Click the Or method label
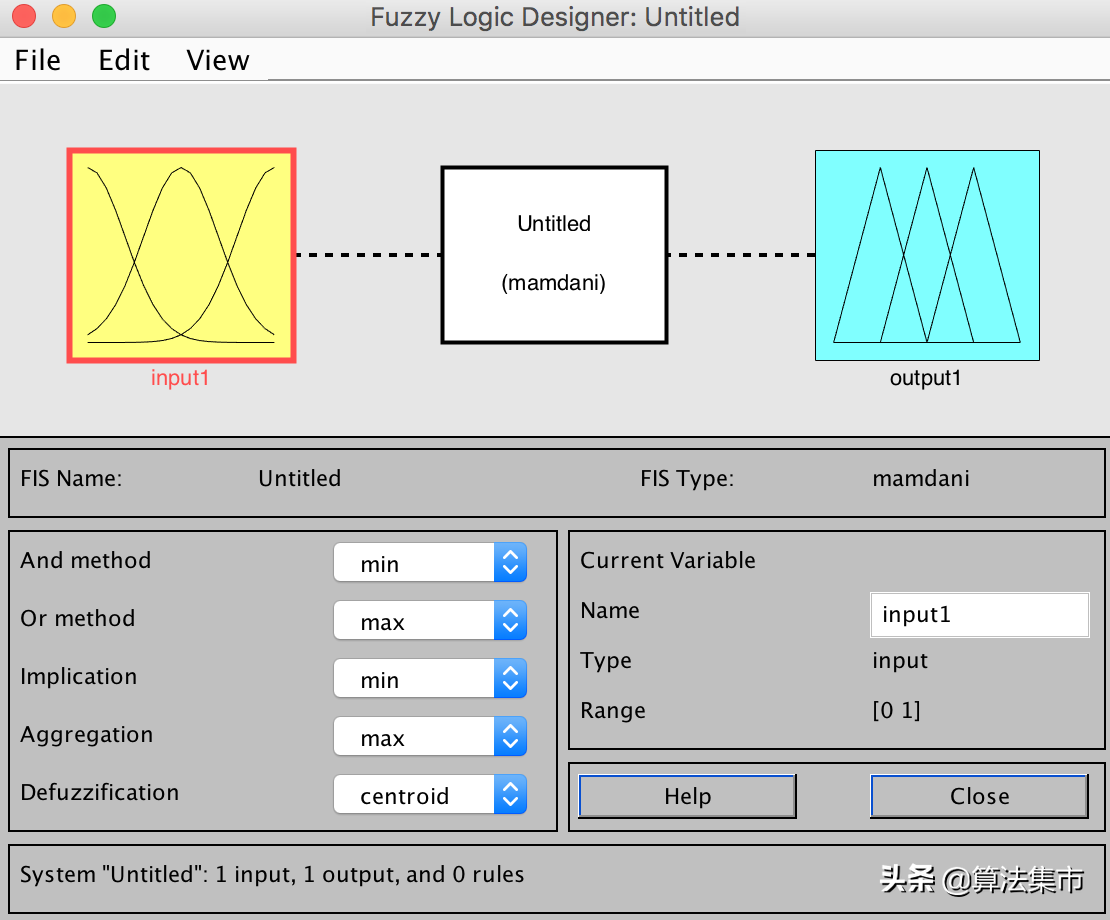Screen dimensions: 1110x920 coord(77,619)
